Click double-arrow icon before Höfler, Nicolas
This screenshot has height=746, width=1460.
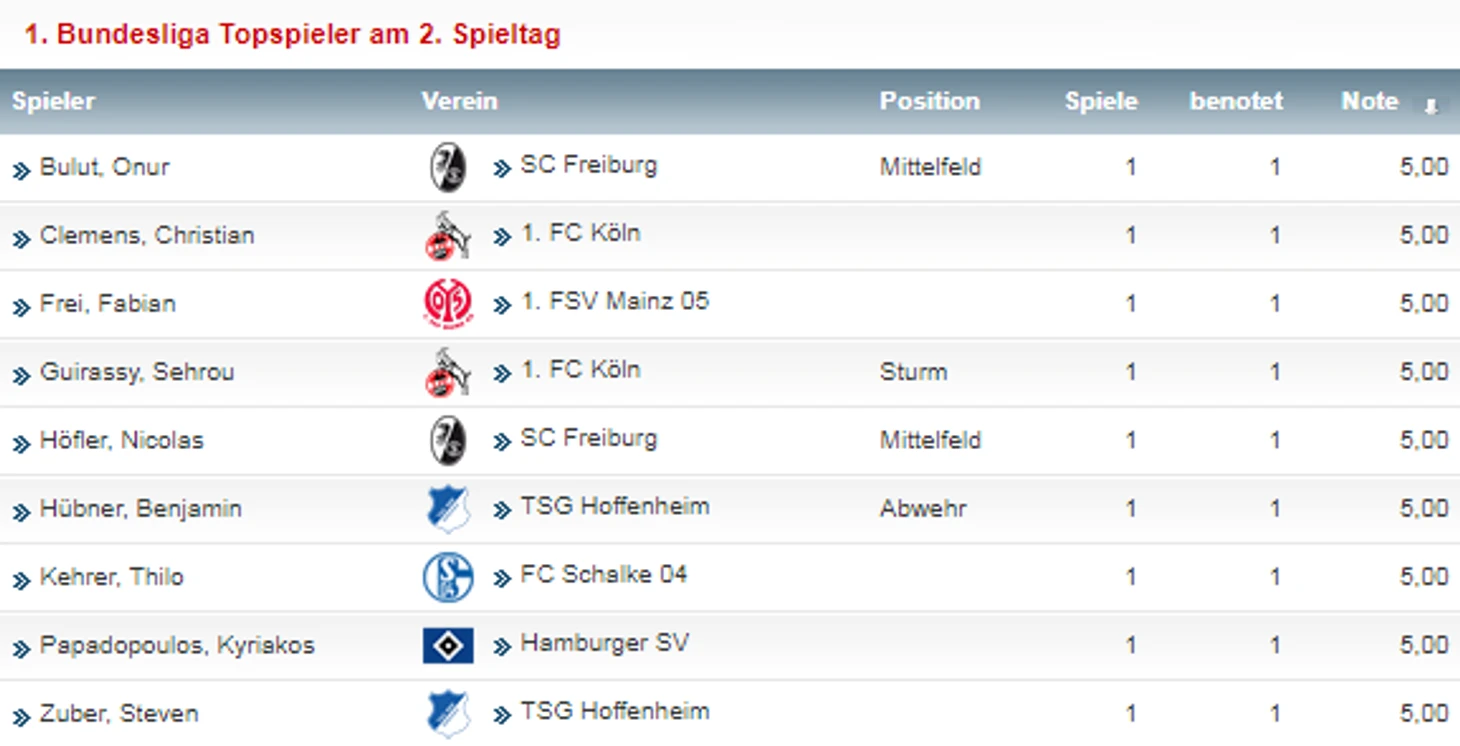coord(22,443)
